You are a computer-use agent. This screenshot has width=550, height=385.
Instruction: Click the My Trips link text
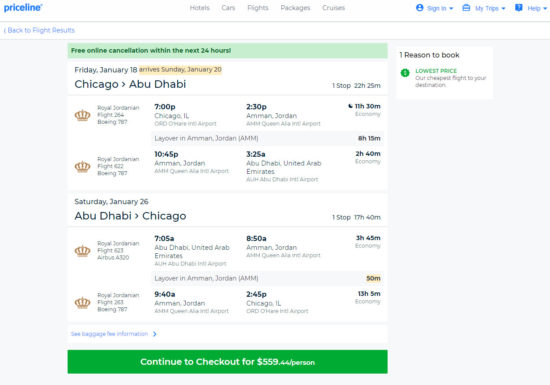tap(487, 8)
